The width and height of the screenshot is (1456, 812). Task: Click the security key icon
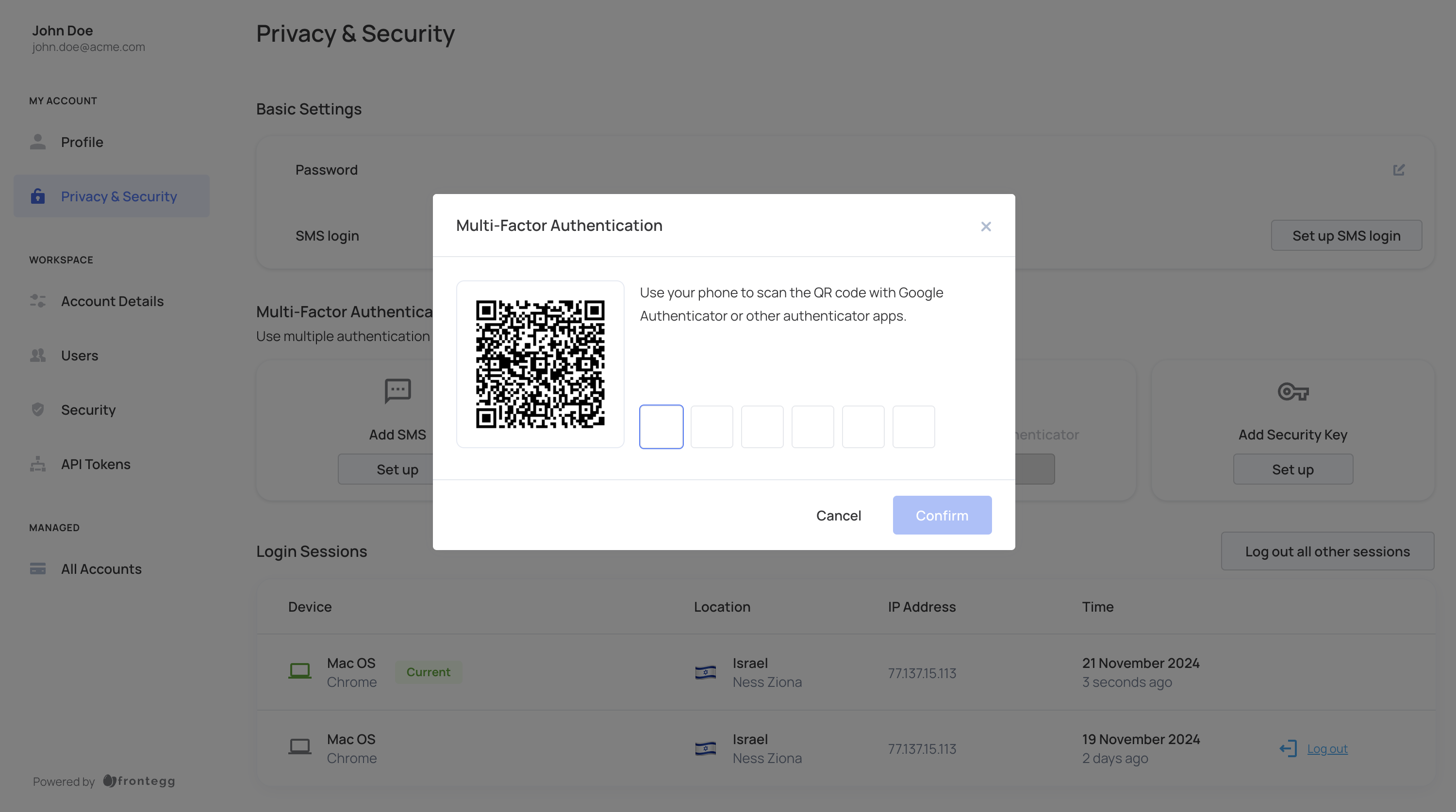[1292, 391]
